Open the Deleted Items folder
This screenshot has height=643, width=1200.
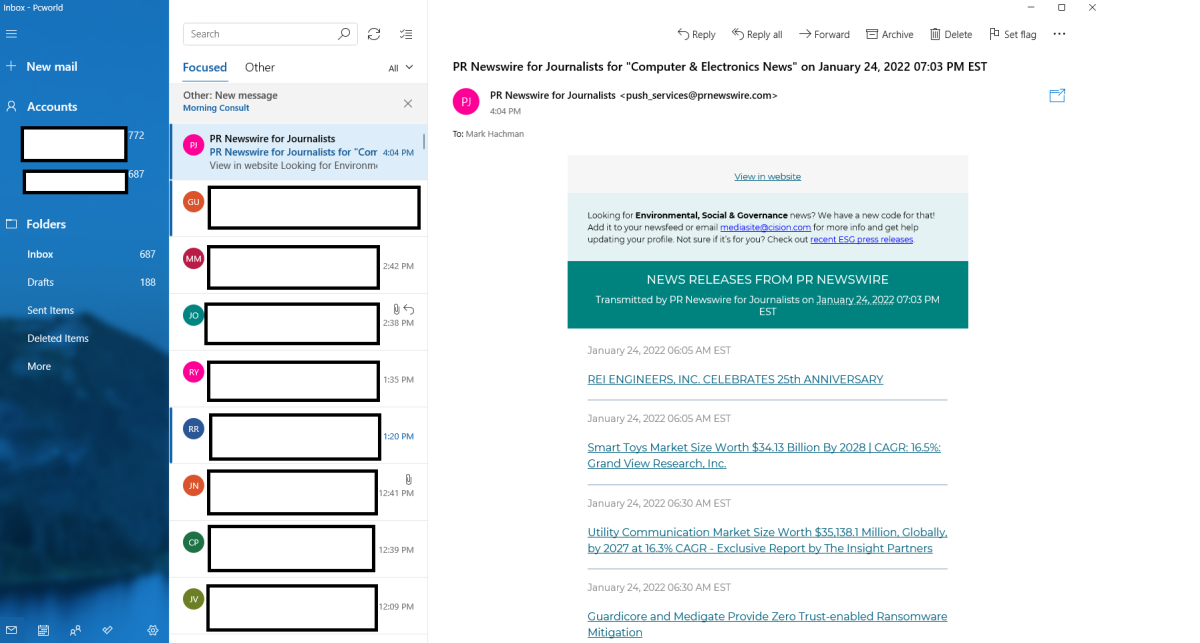(84, 338)
